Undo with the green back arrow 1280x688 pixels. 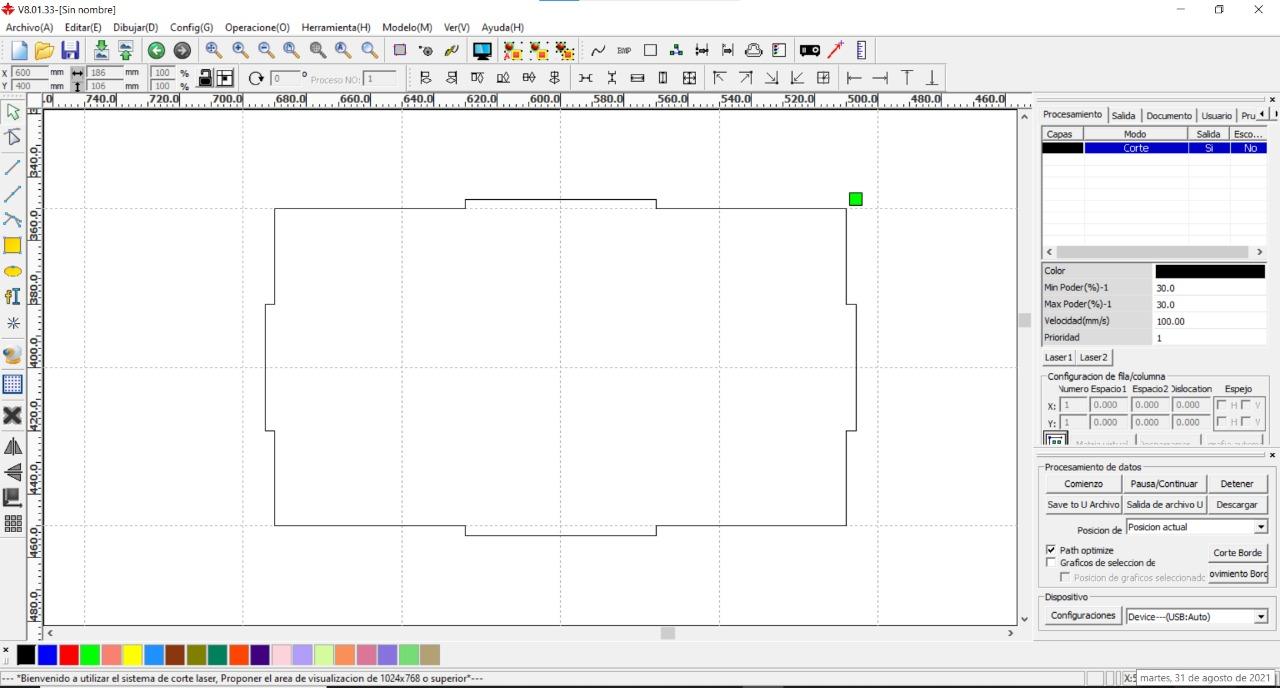click(x=156, y=51)
